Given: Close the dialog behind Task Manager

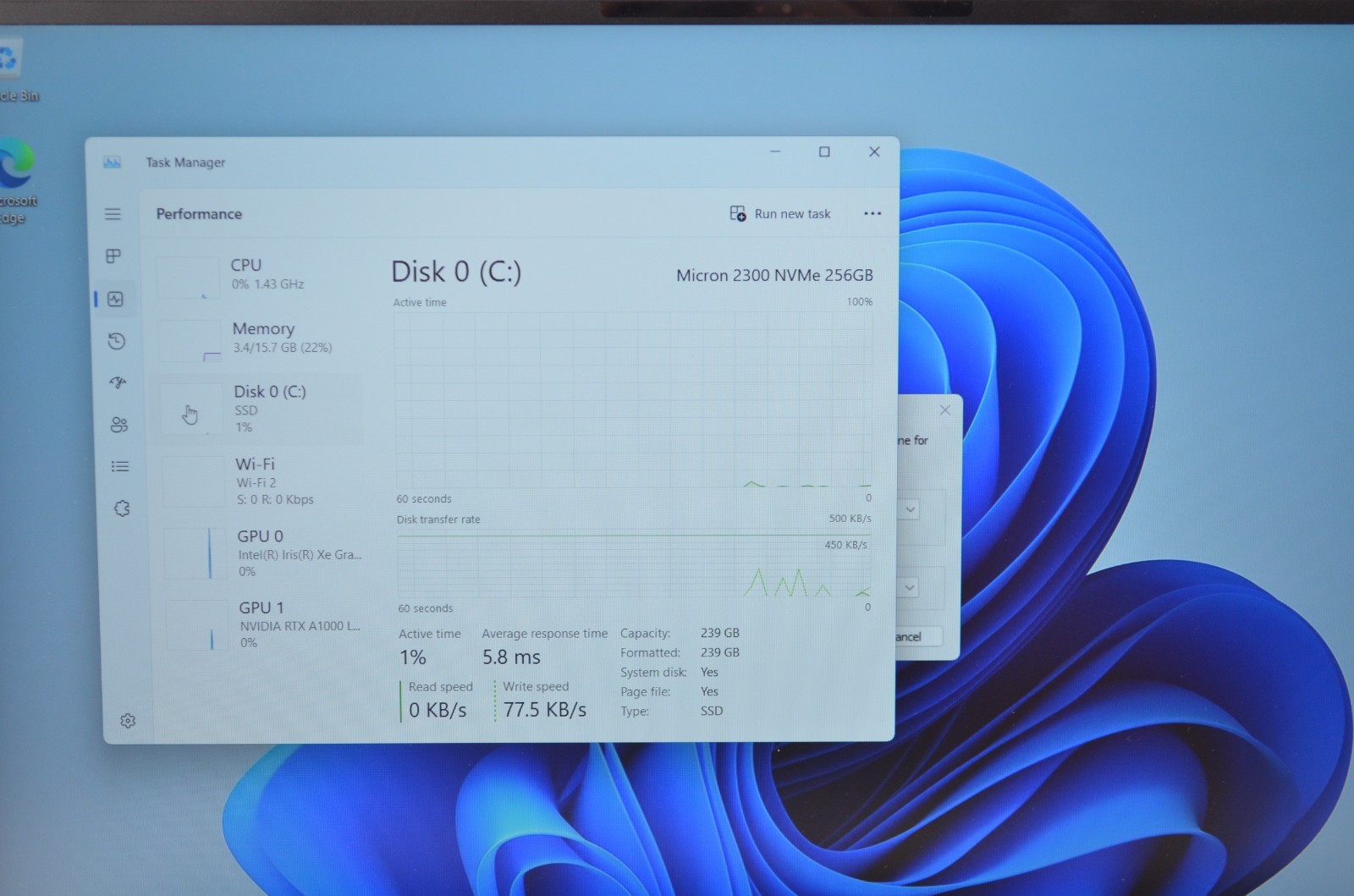Looking at the screenshot, I should [945, 410].
